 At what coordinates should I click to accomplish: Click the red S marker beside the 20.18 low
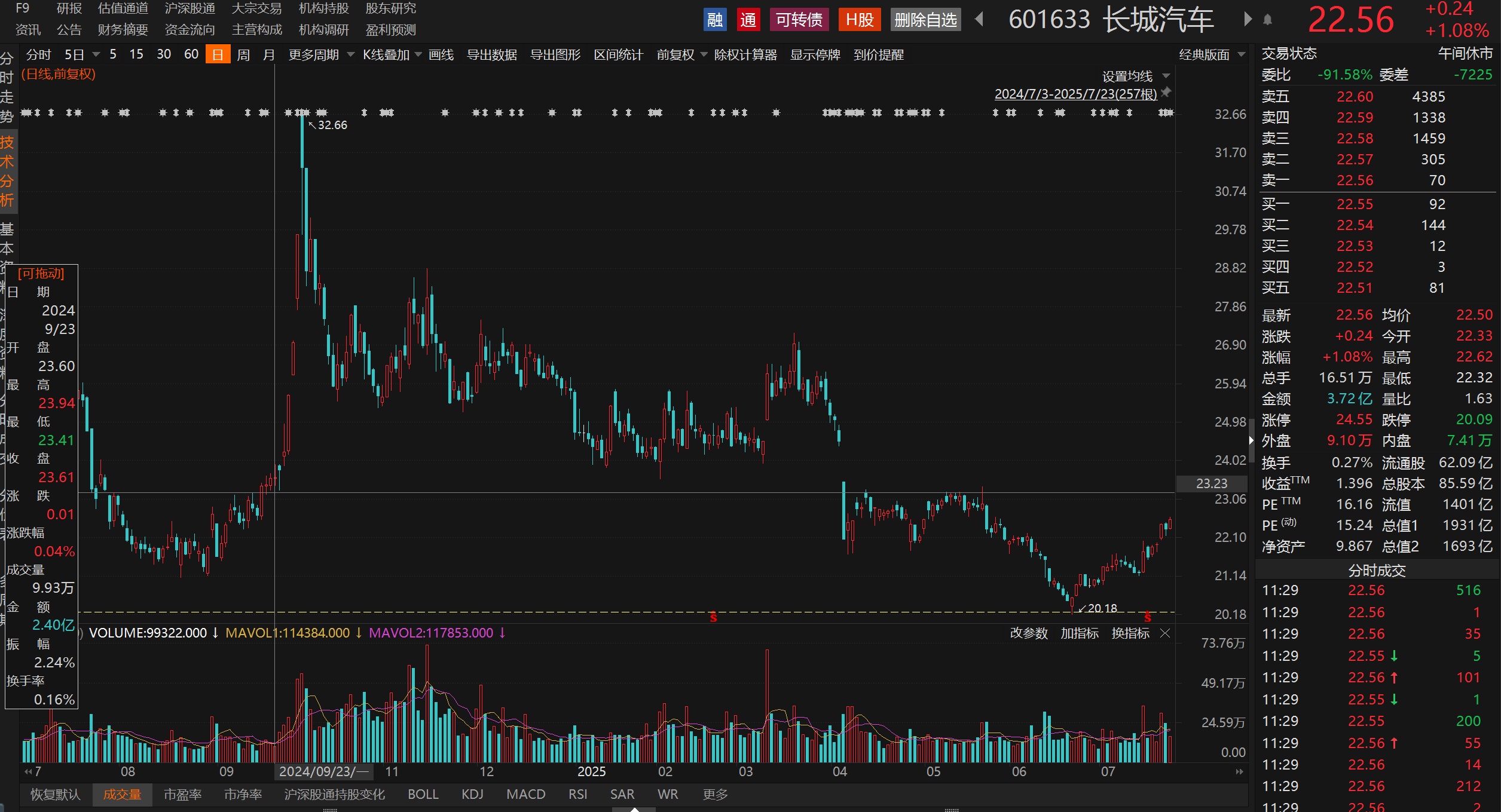[1147, 617]
